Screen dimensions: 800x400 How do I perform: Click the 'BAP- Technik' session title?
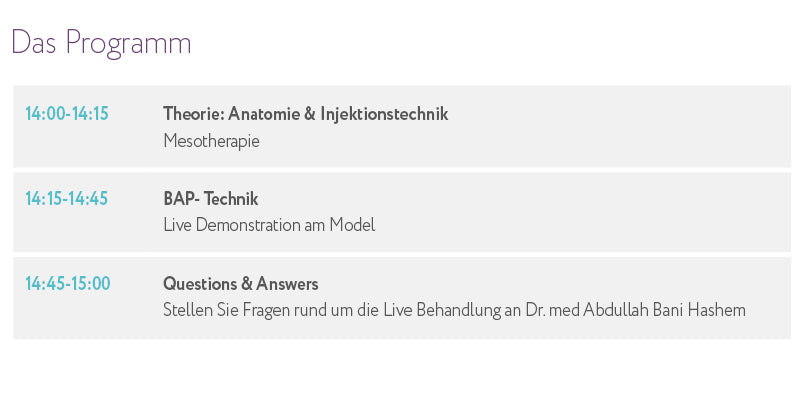pyautogui.click(x=211, y=198)
